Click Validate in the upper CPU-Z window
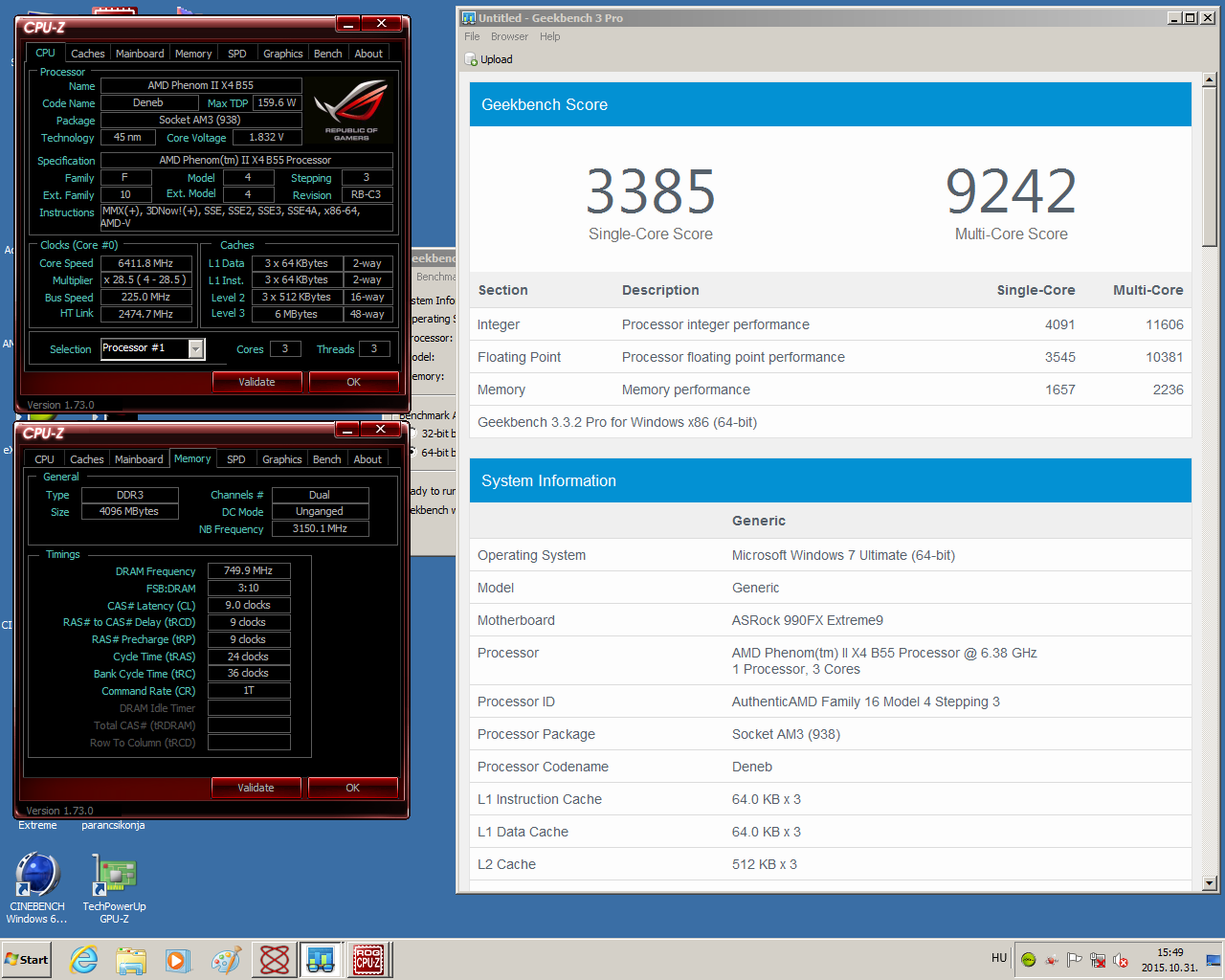The height and width of the screenshot is (980, 1225). pyautogui.click(x=256, y=382)
